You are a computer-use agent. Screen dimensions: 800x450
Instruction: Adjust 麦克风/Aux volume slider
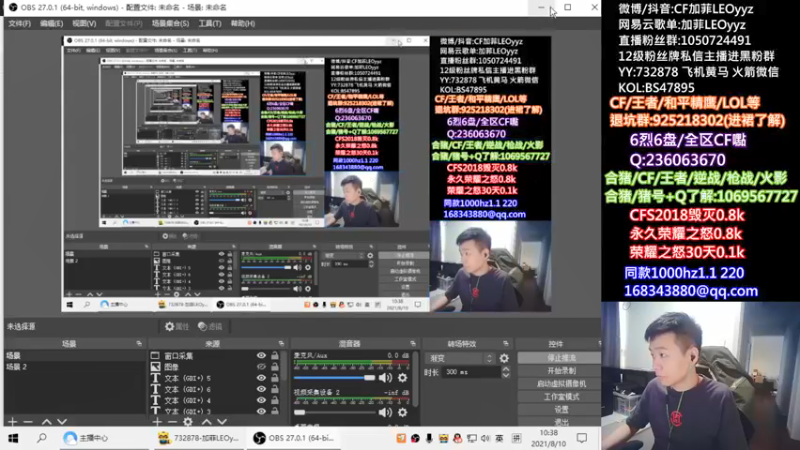pos(334,378)
